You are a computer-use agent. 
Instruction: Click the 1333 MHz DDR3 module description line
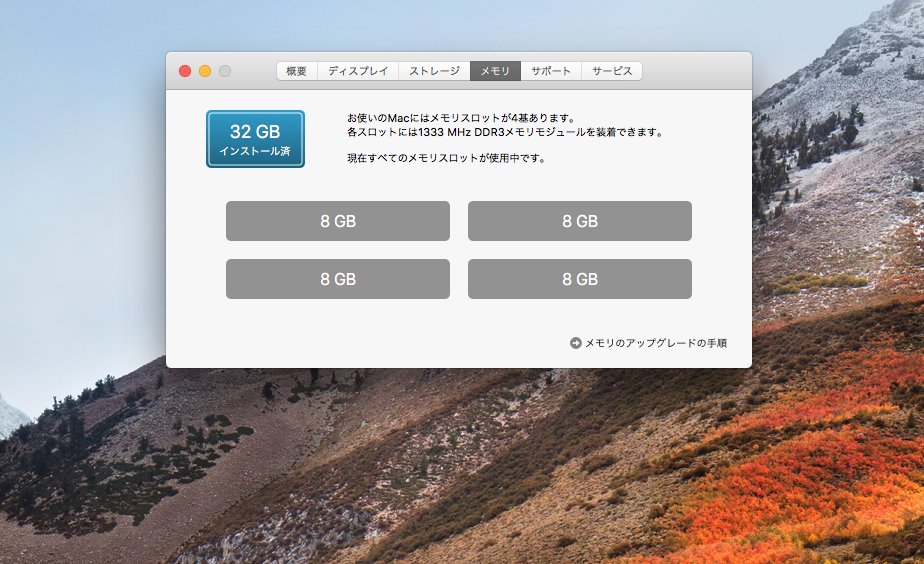[506, 132]
